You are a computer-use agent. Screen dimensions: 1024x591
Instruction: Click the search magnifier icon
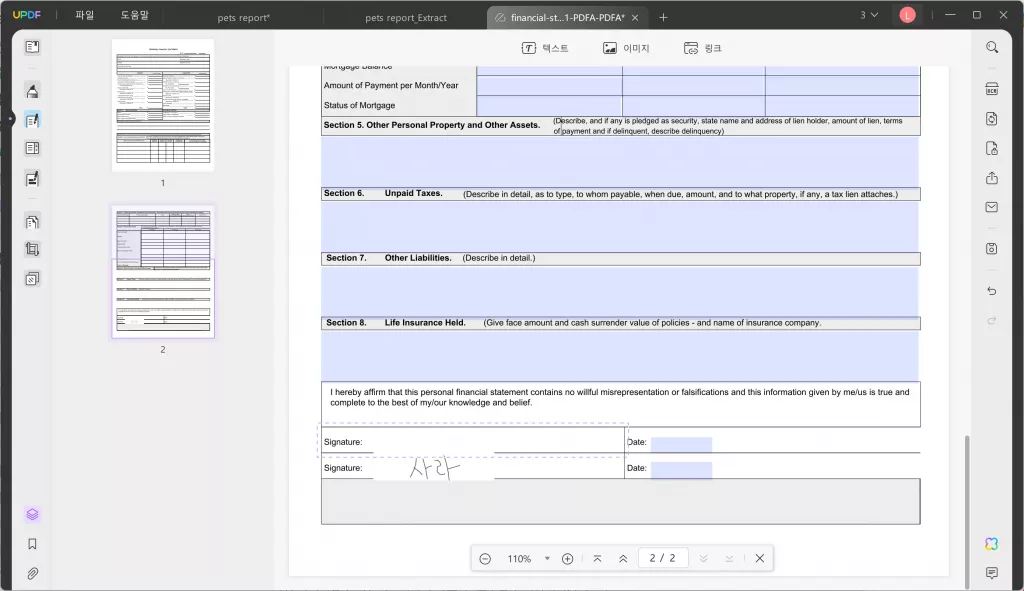992,47
